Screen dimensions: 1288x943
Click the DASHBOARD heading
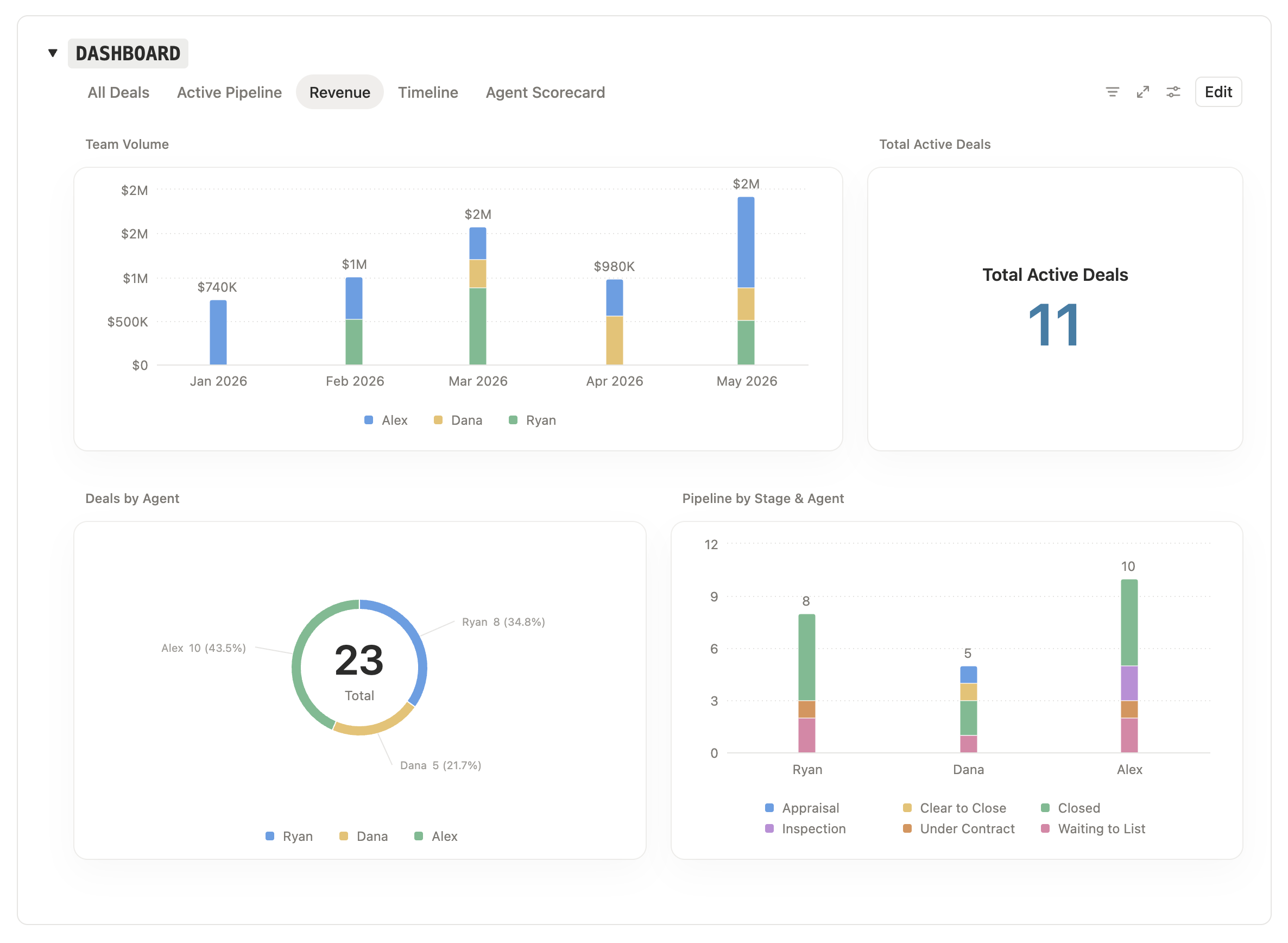[x=128, y=53]
